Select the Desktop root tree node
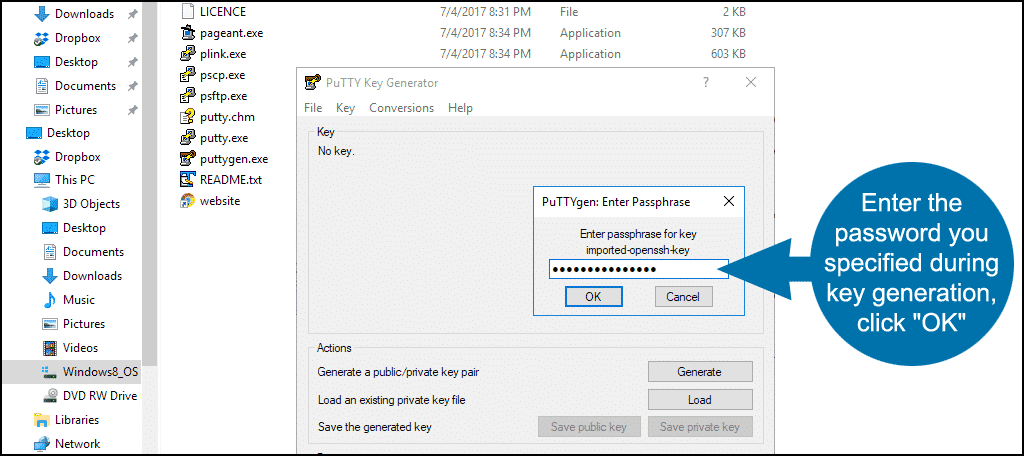The width and height of the screenshot is (1024, 456). tap(68, 133)
